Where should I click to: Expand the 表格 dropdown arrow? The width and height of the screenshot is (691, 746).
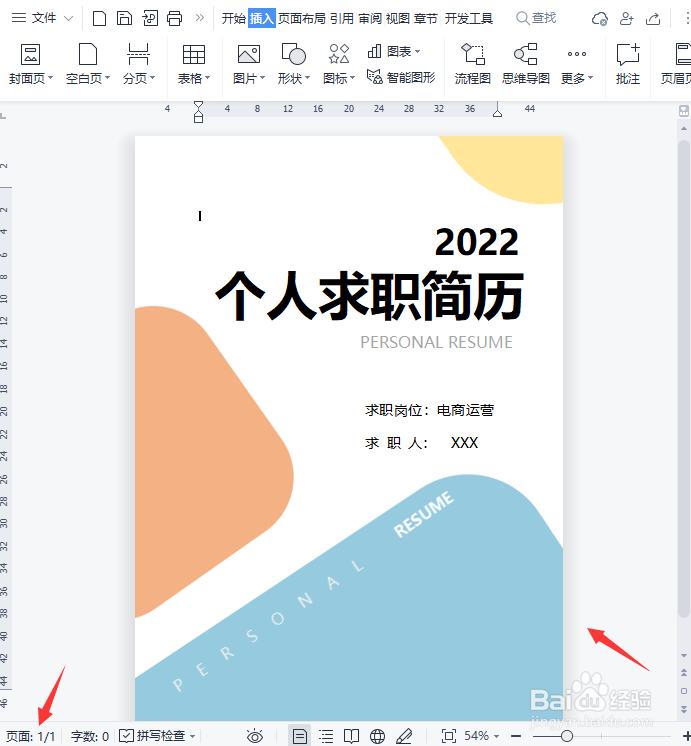[x=207, y=78]
